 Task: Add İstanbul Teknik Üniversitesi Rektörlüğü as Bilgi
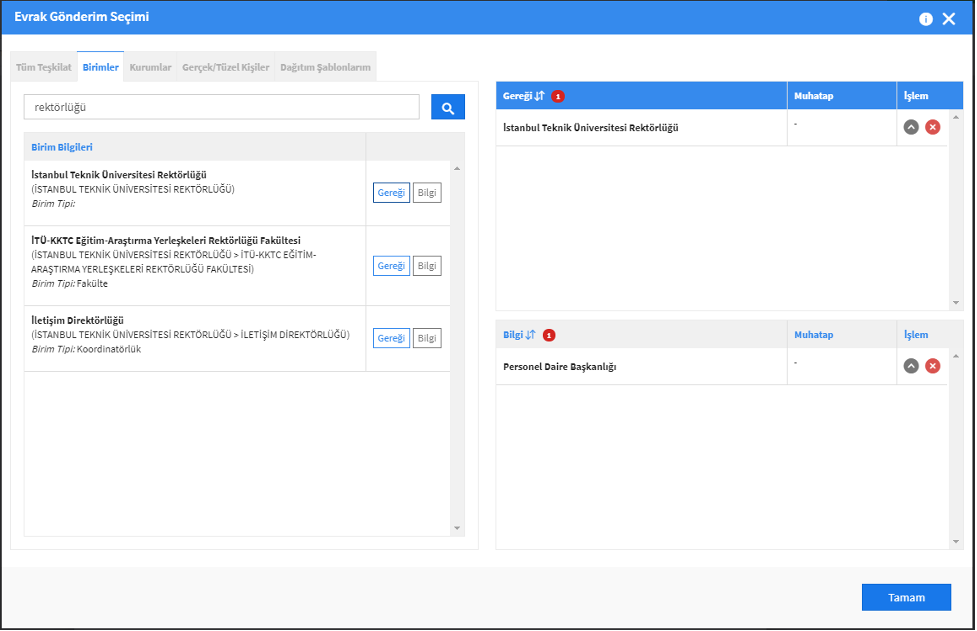(427, 192)
